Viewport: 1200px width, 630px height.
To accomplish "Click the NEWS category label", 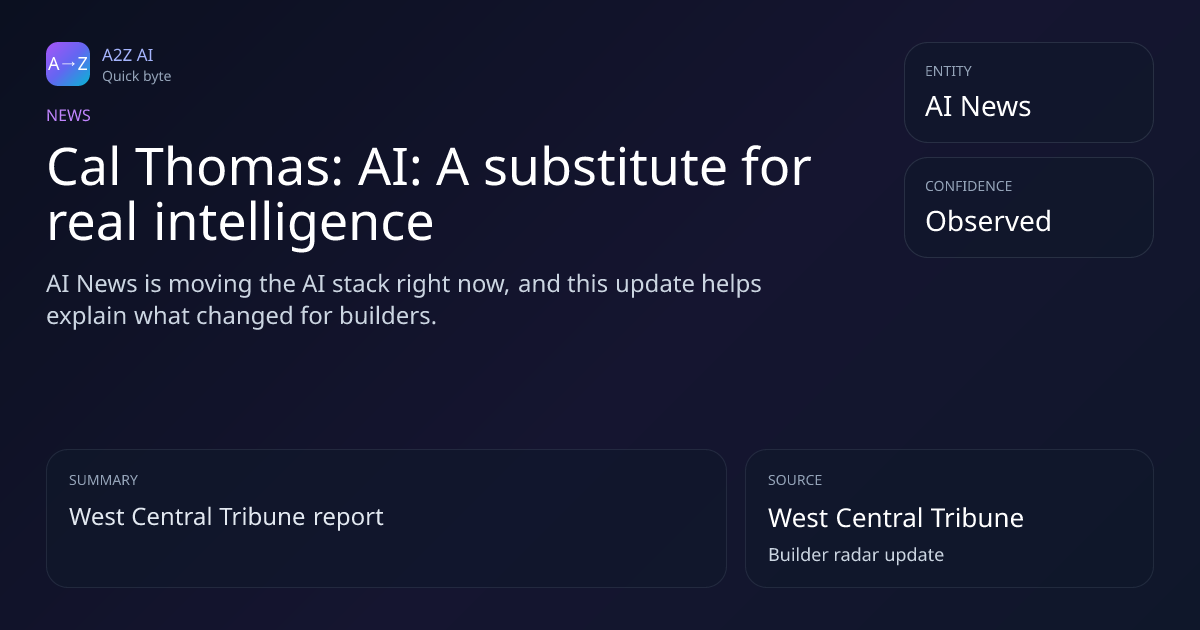I will [68, 115].
